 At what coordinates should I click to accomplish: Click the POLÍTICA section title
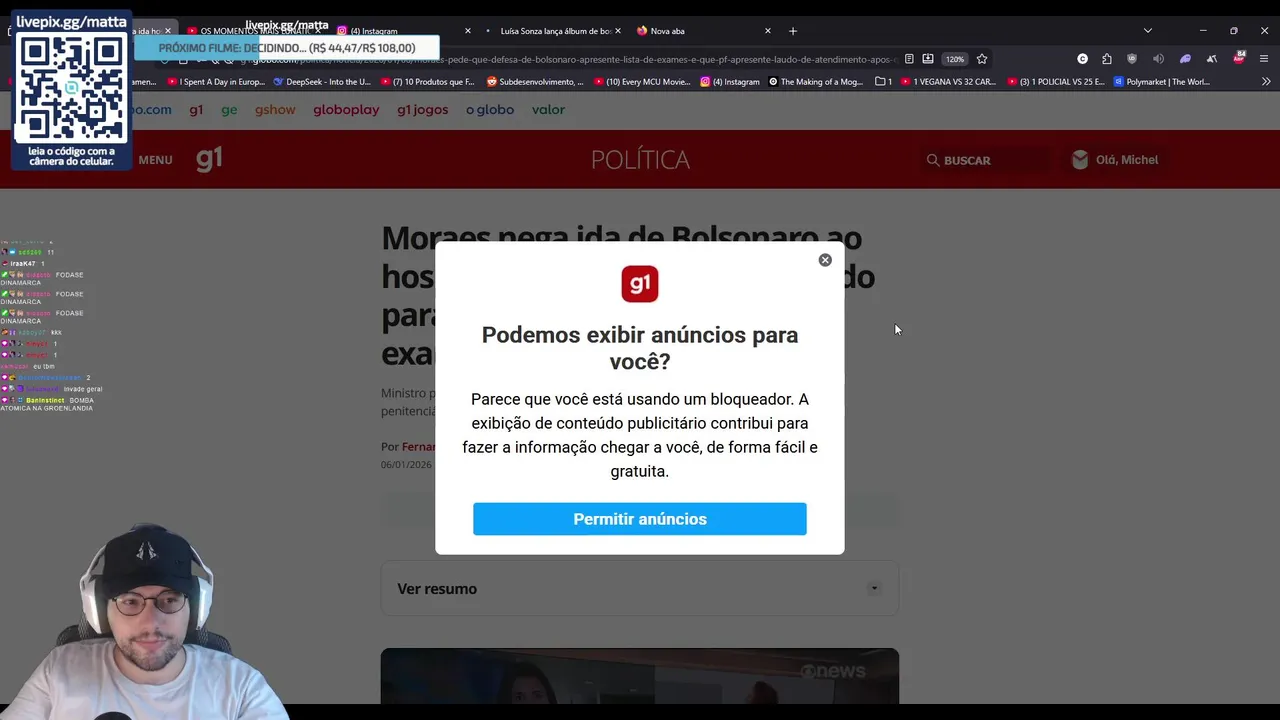pyautogui.click(x=640, y=160)
